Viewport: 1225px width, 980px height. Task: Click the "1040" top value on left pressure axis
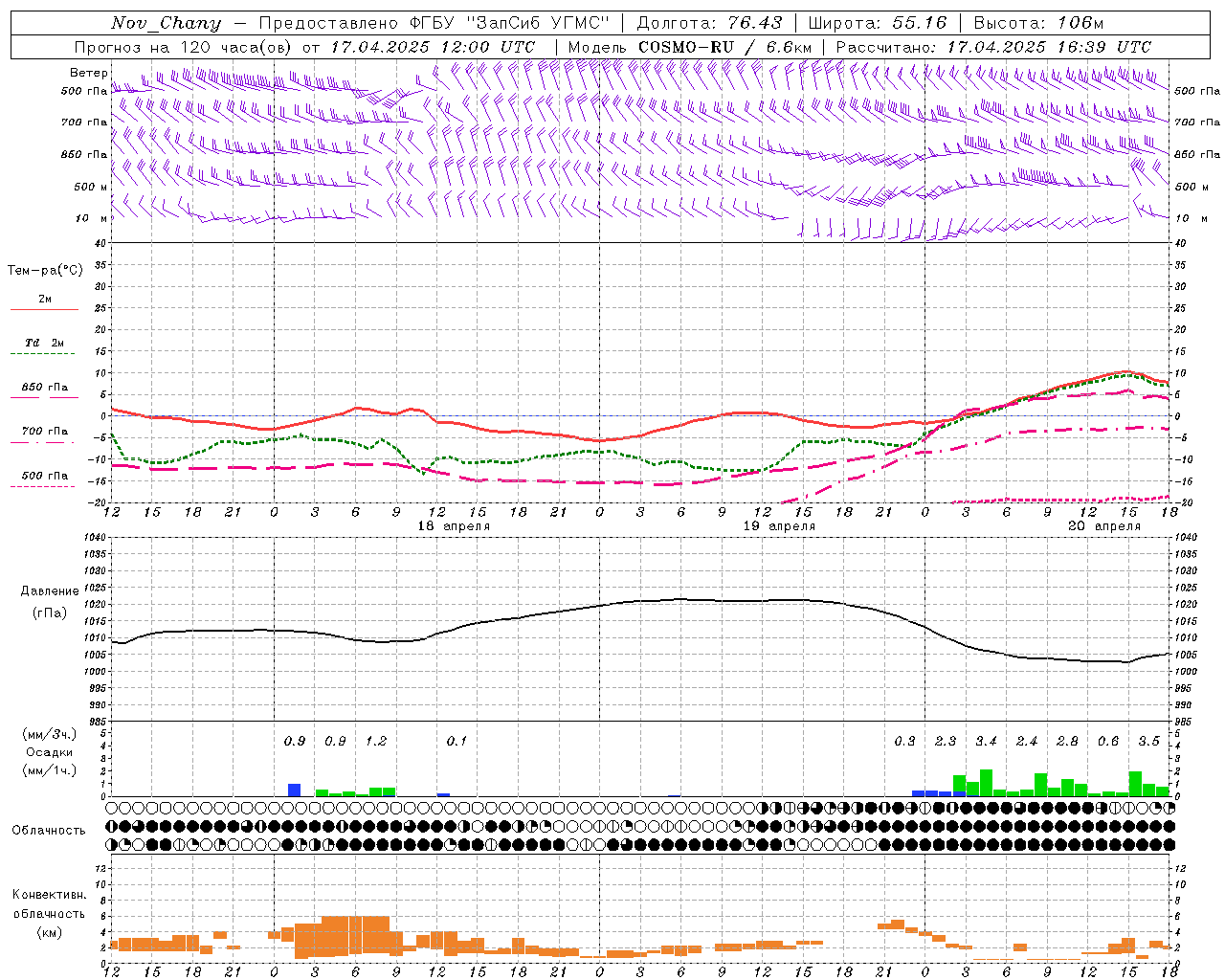[x=94, y=538]
